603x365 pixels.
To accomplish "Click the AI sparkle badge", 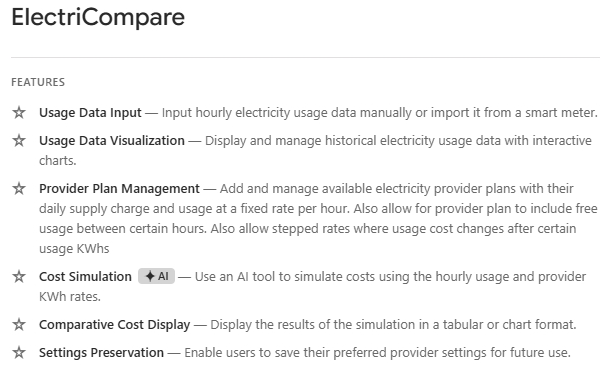I will pos(157,276).
